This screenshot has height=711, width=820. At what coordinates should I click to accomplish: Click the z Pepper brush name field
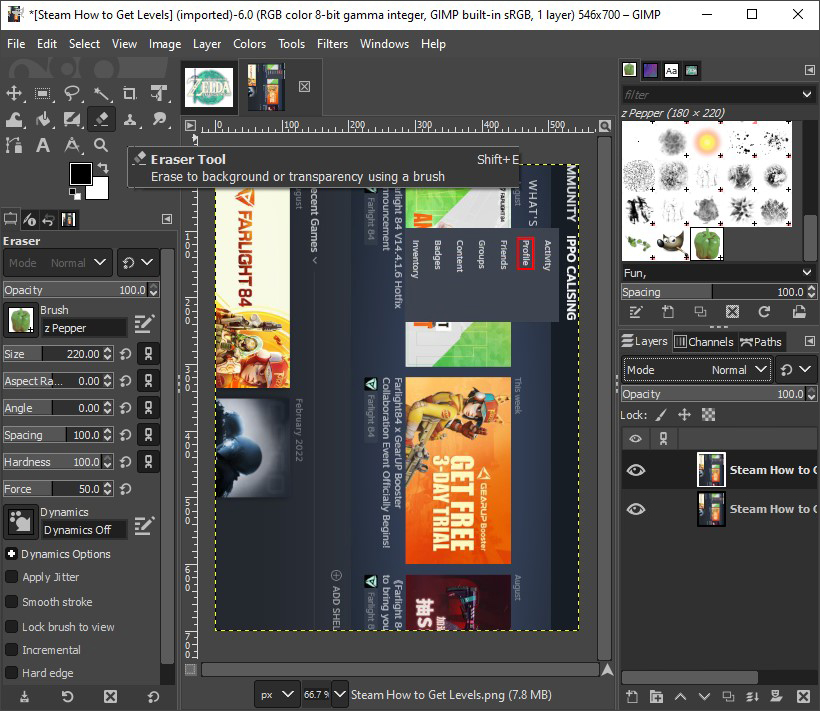(83, 328)
